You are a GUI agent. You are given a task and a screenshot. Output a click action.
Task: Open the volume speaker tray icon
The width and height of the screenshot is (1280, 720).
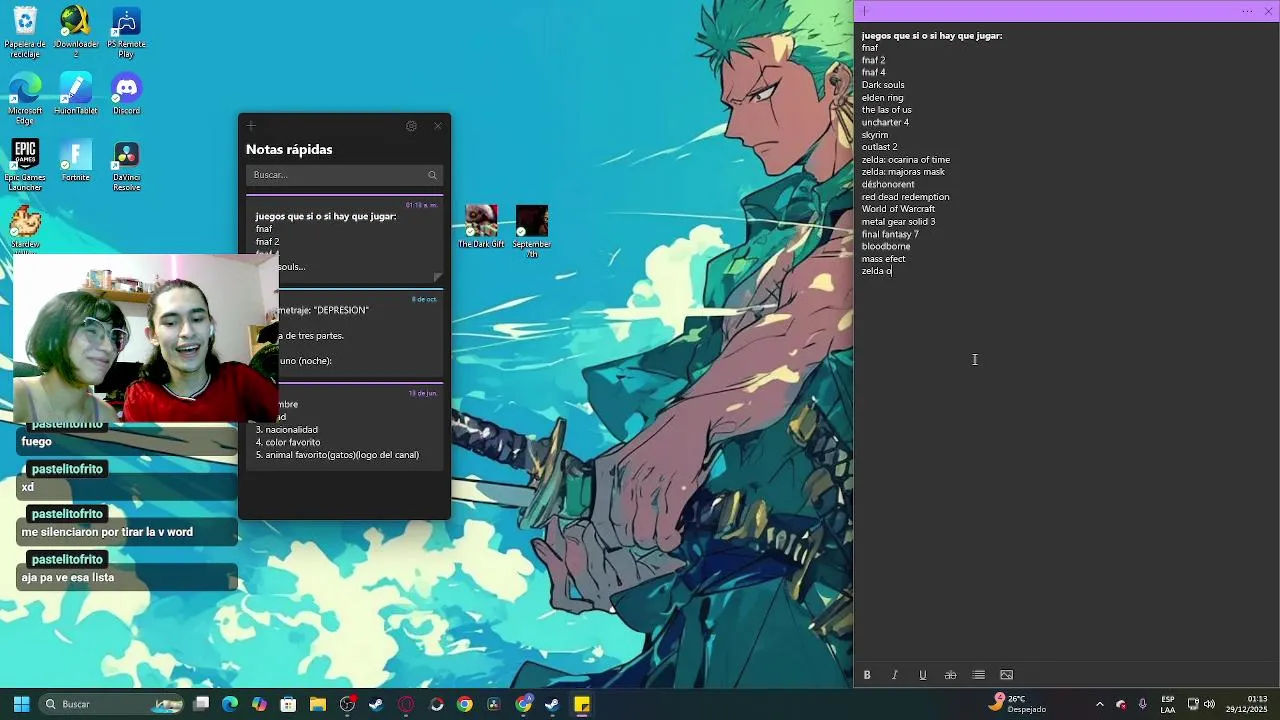point(1209,704)
